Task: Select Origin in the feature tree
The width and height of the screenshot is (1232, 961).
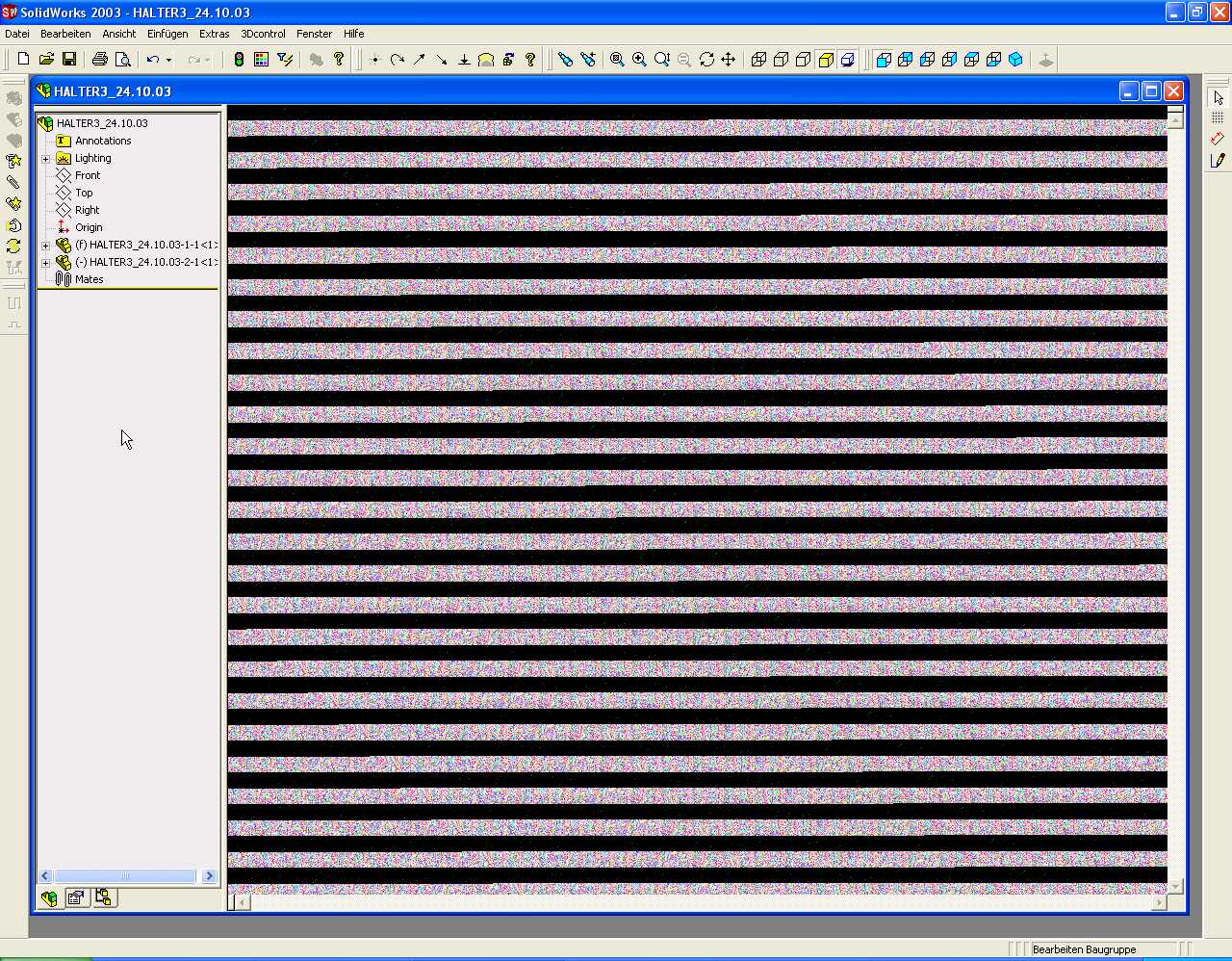Action: 89,227
